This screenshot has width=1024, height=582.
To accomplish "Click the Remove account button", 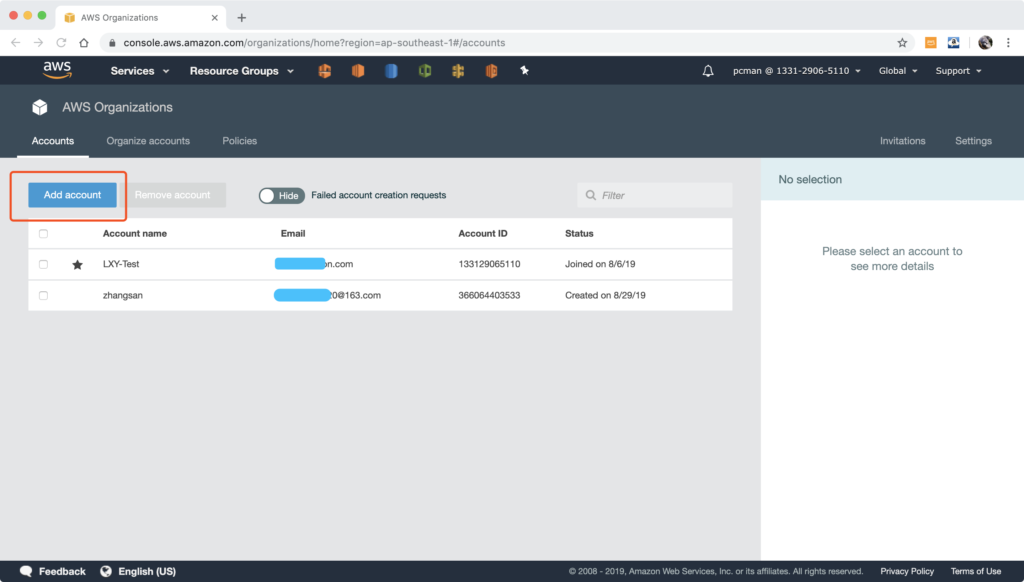I will tap(172, 195).
